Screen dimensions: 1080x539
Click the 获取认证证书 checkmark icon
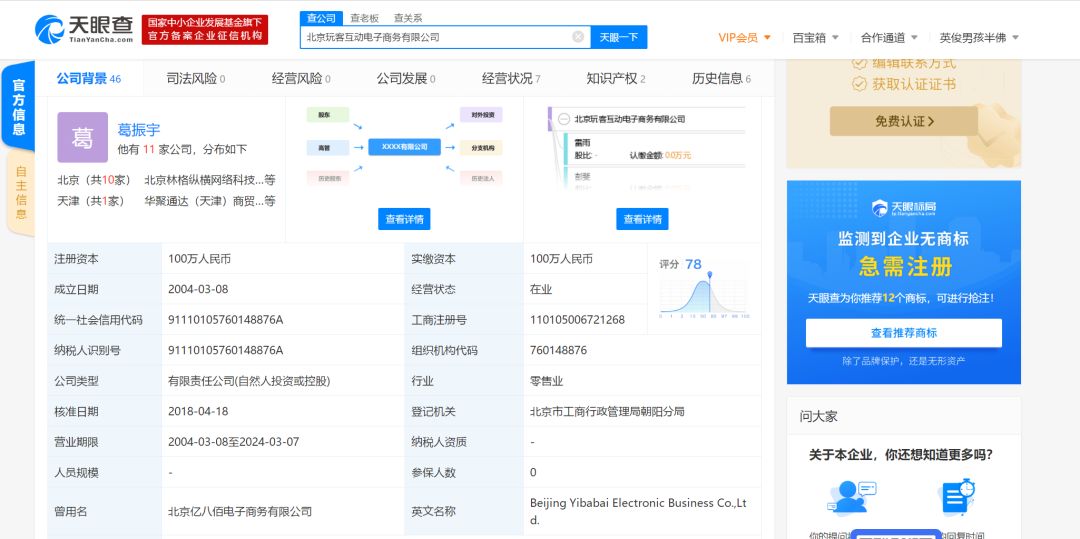coord(859,84)
